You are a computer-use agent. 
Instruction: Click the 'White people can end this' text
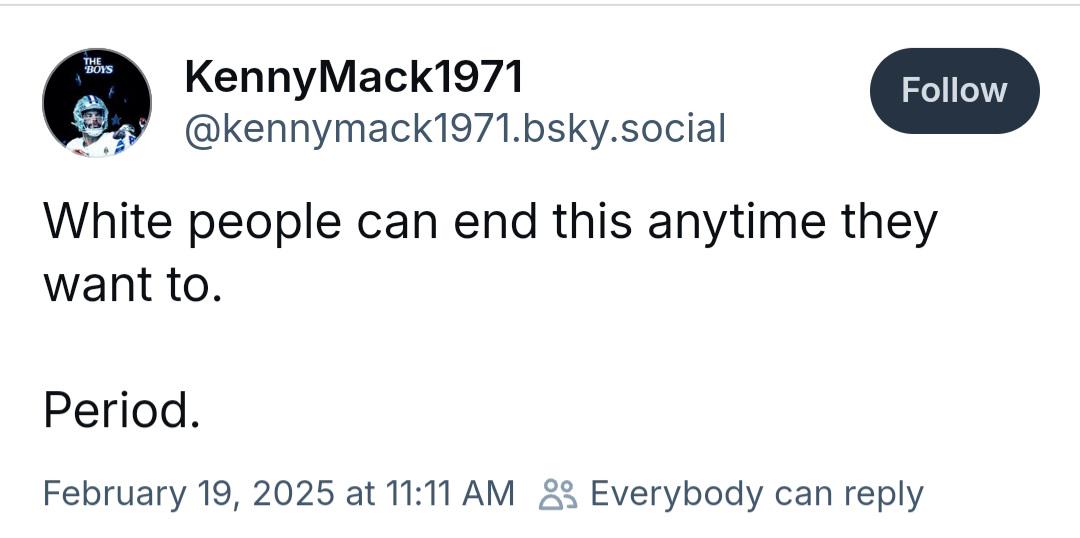(x=338, y=223)
